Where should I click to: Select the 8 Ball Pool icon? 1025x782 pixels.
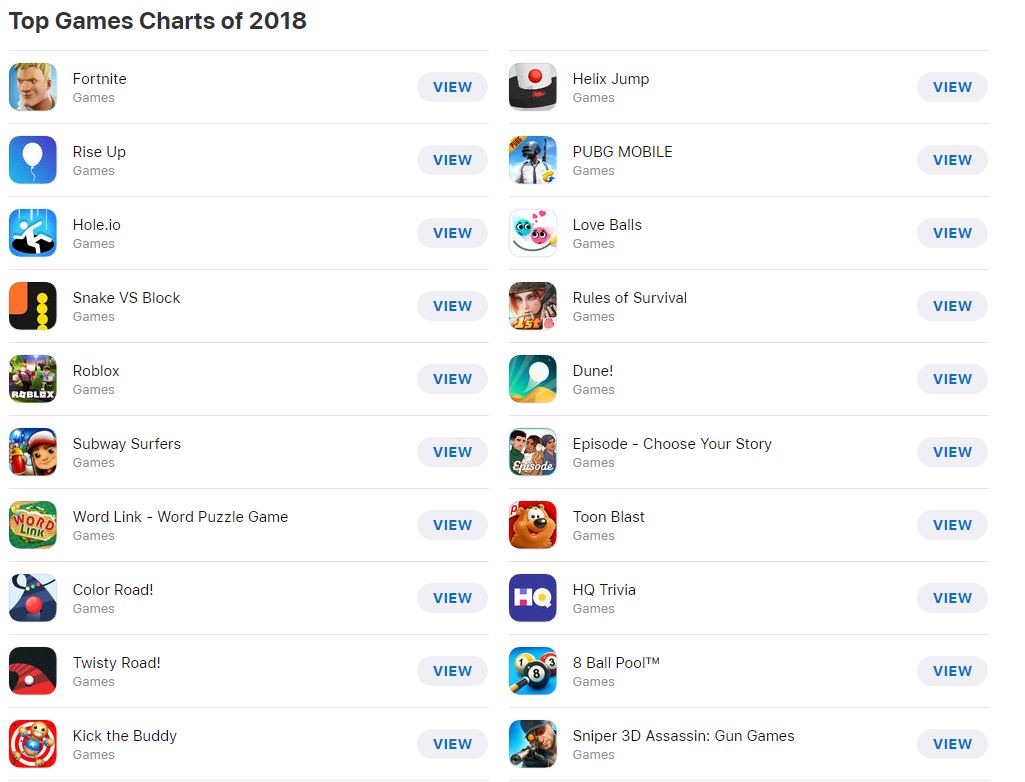pyautogui.click(x=533, y=671)
